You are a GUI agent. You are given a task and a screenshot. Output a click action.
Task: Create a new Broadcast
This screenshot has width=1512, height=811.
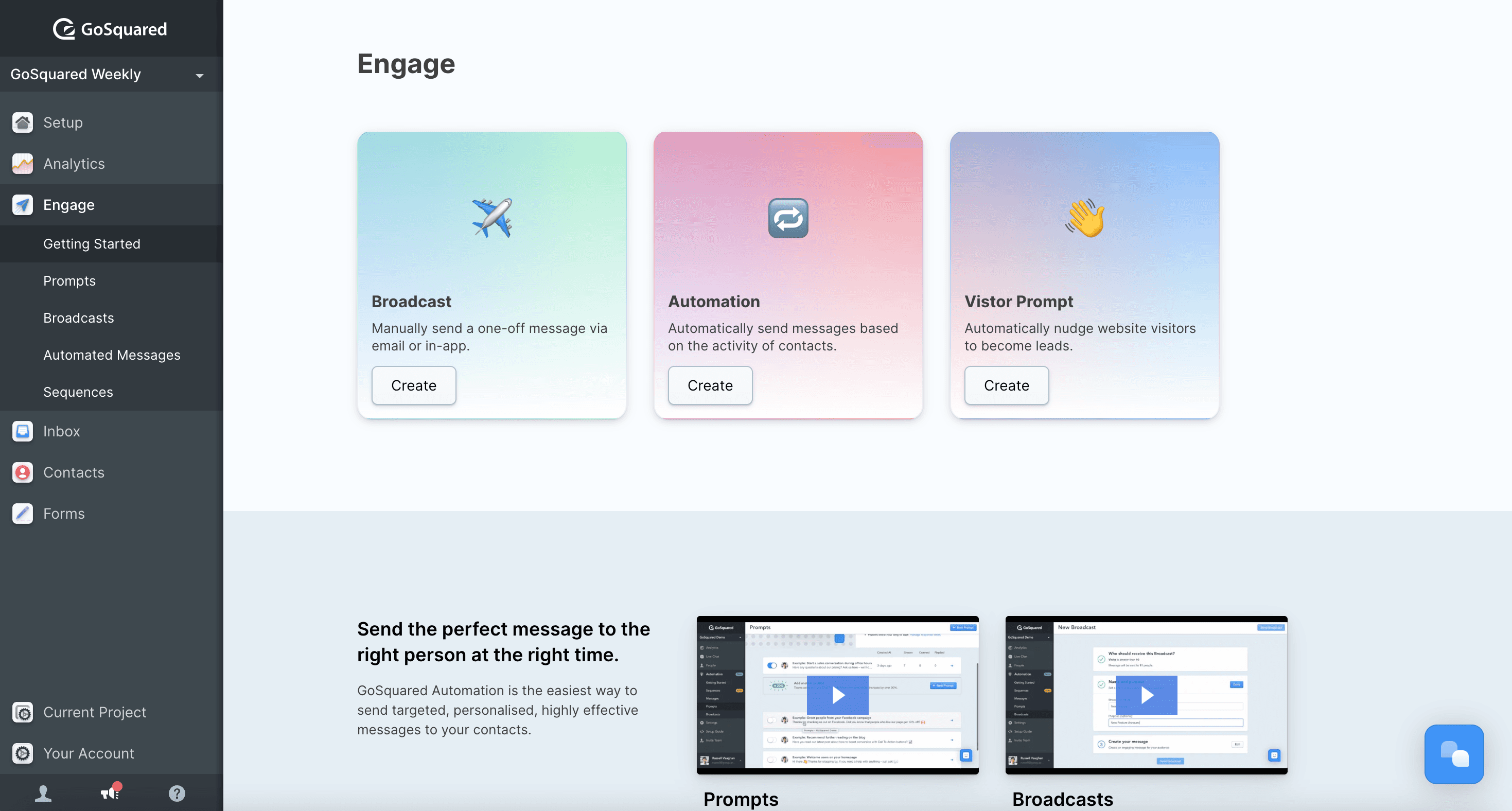pos(413,385)
